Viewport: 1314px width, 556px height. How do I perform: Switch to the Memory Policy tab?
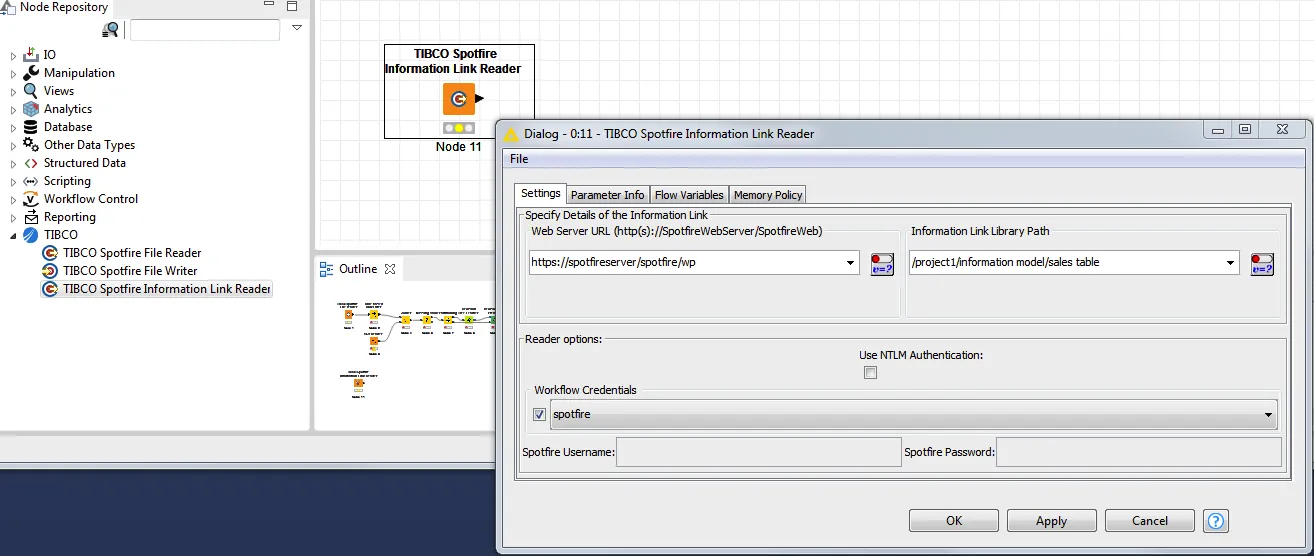768,195
